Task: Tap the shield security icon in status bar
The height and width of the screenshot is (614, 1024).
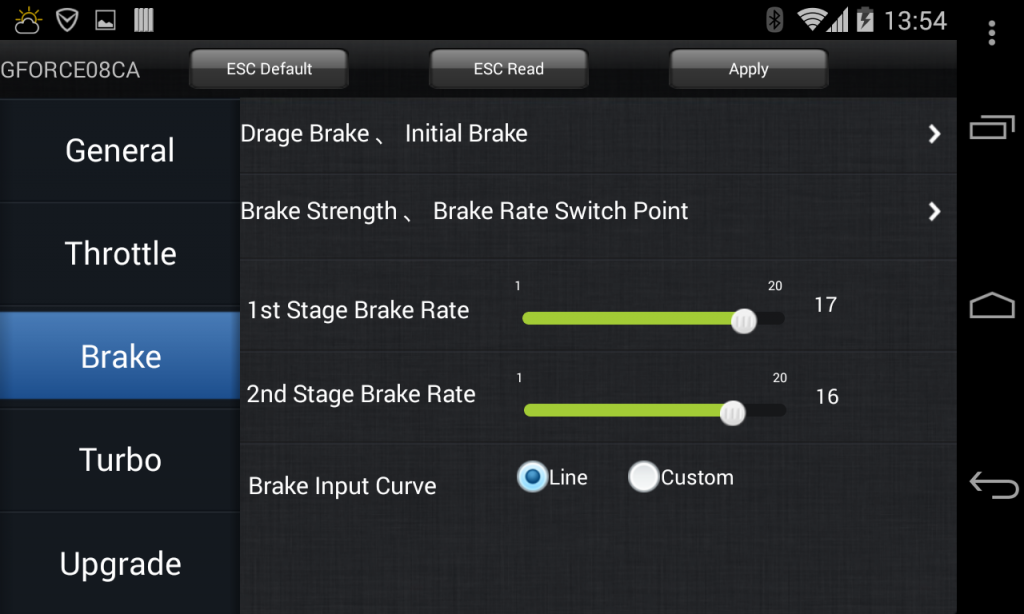Action: pos(67,20)
